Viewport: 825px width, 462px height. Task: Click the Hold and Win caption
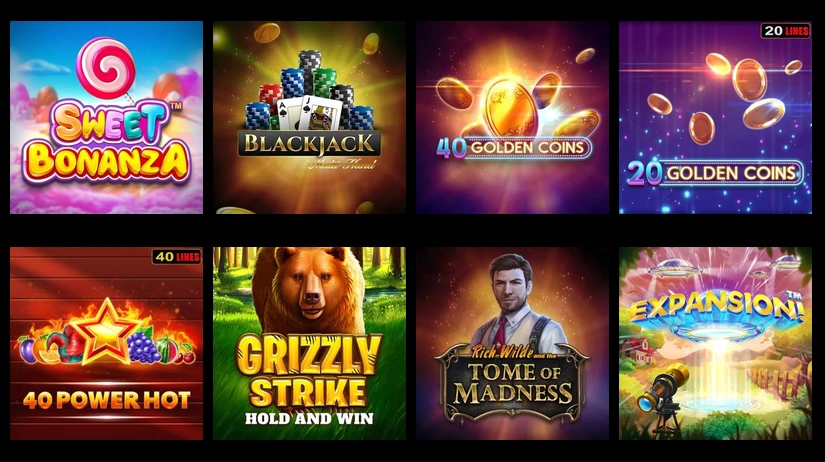click(x=309, y=419)
